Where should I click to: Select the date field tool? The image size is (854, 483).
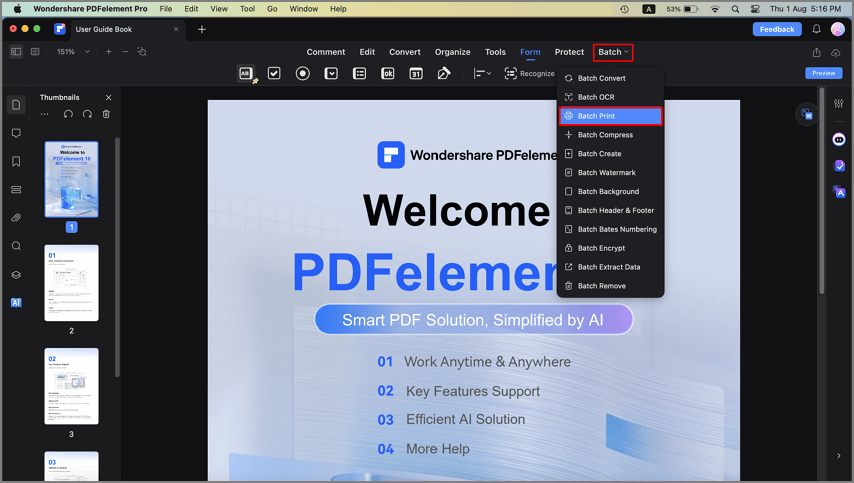(x=416, y=73)
